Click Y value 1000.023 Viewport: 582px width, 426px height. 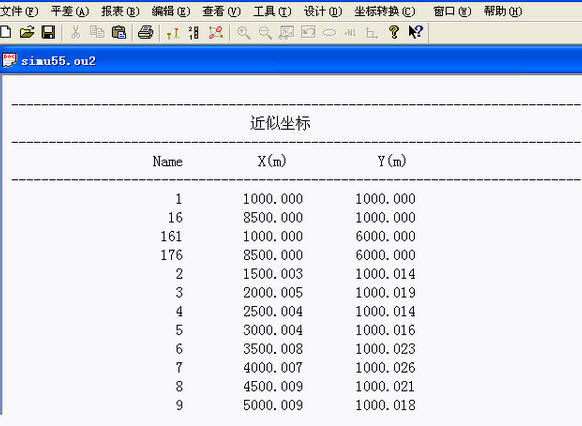coord(385,349)
